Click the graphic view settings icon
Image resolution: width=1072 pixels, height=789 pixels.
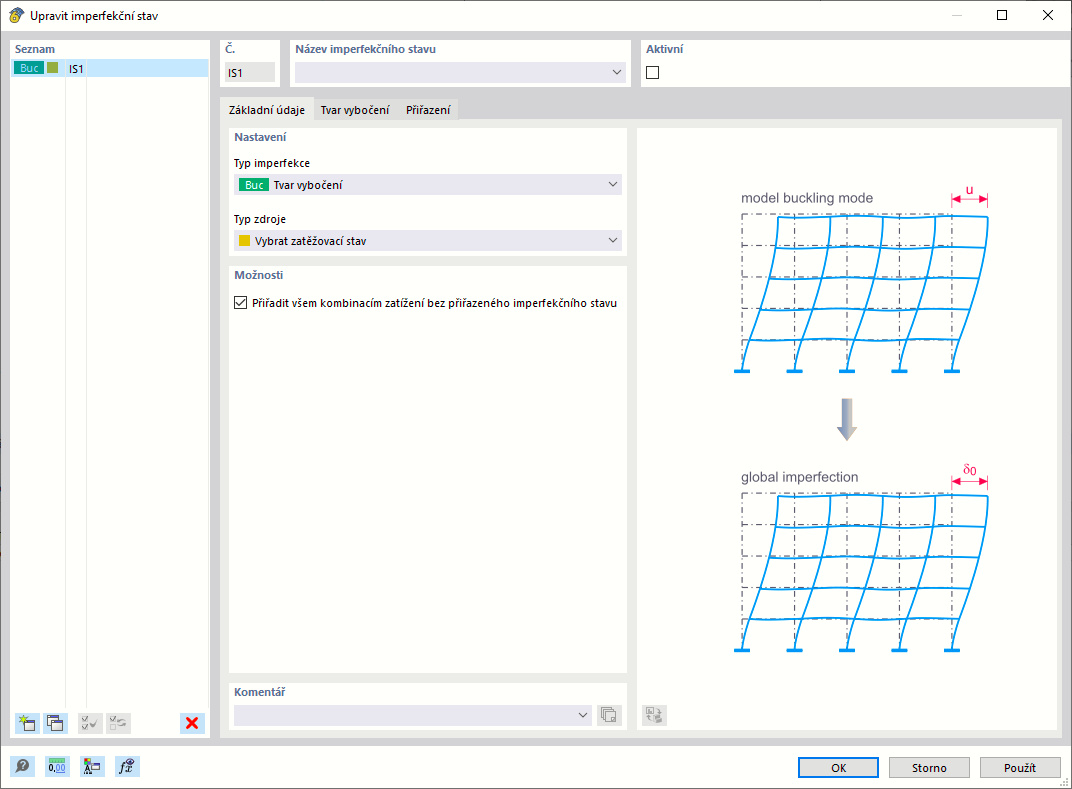tap(654, 715)
